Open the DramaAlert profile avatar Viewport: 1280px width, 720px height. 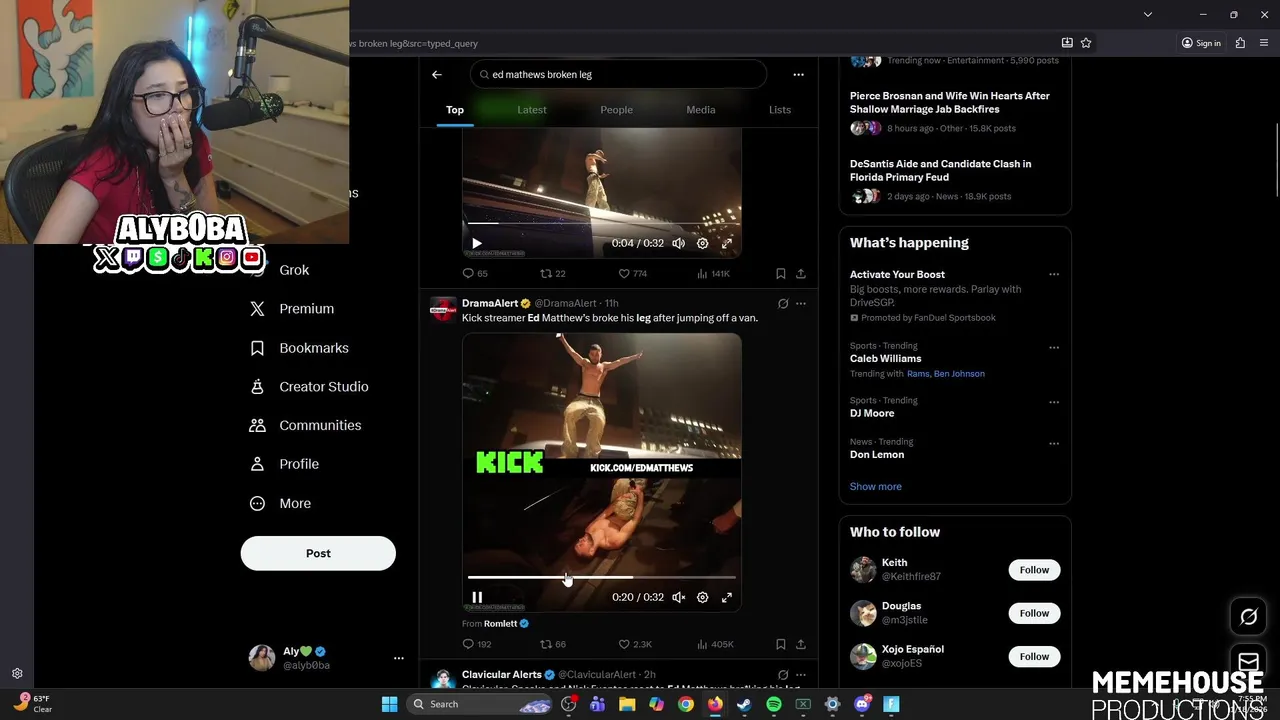pyautogui.click(x=443, y=309)
